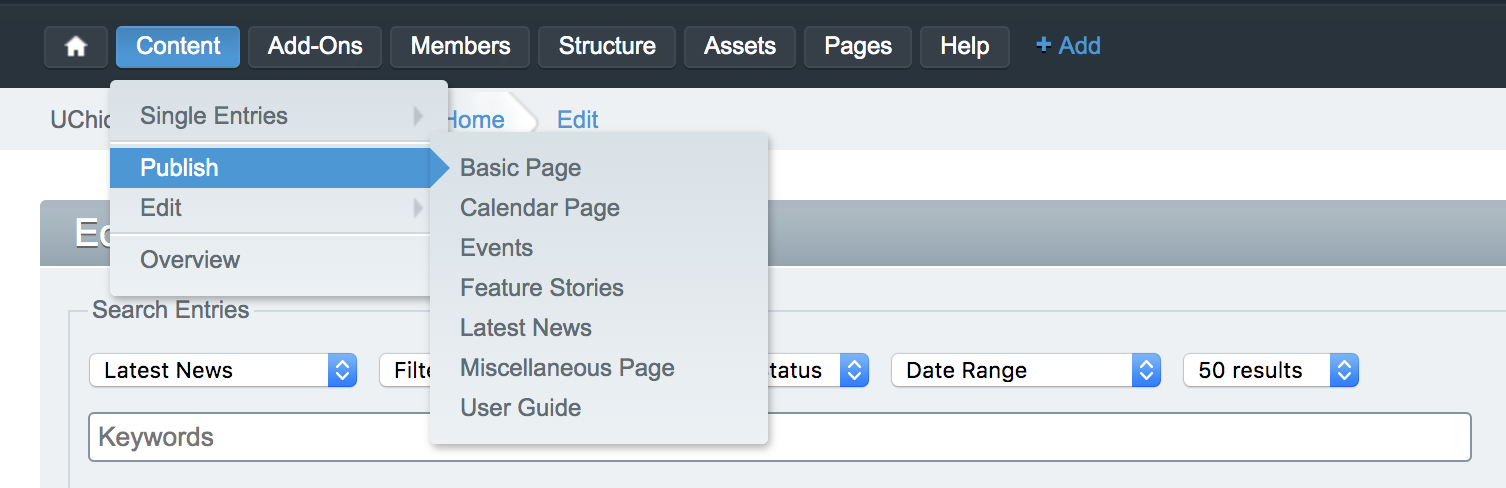Screen dimensions: 1506x488
Task: Open the Assets menu
Action: pyautogui.click(x=740, y=47)
